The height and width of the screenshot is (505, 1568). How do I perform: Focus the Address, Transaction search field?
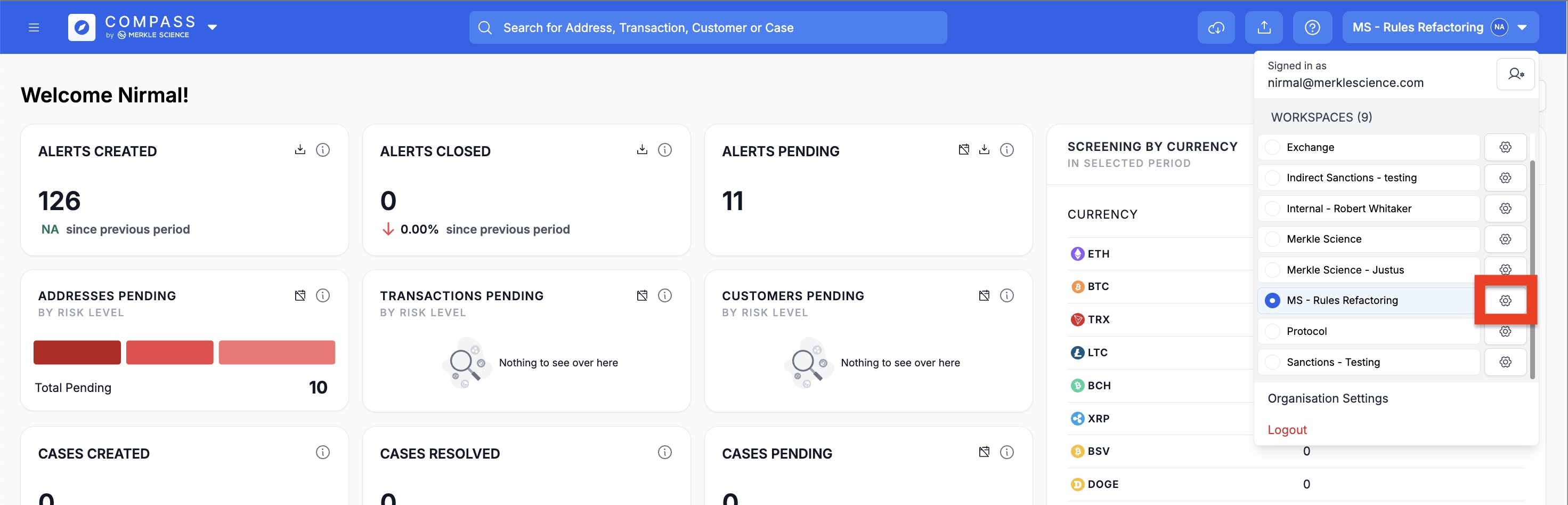(708, 27)
